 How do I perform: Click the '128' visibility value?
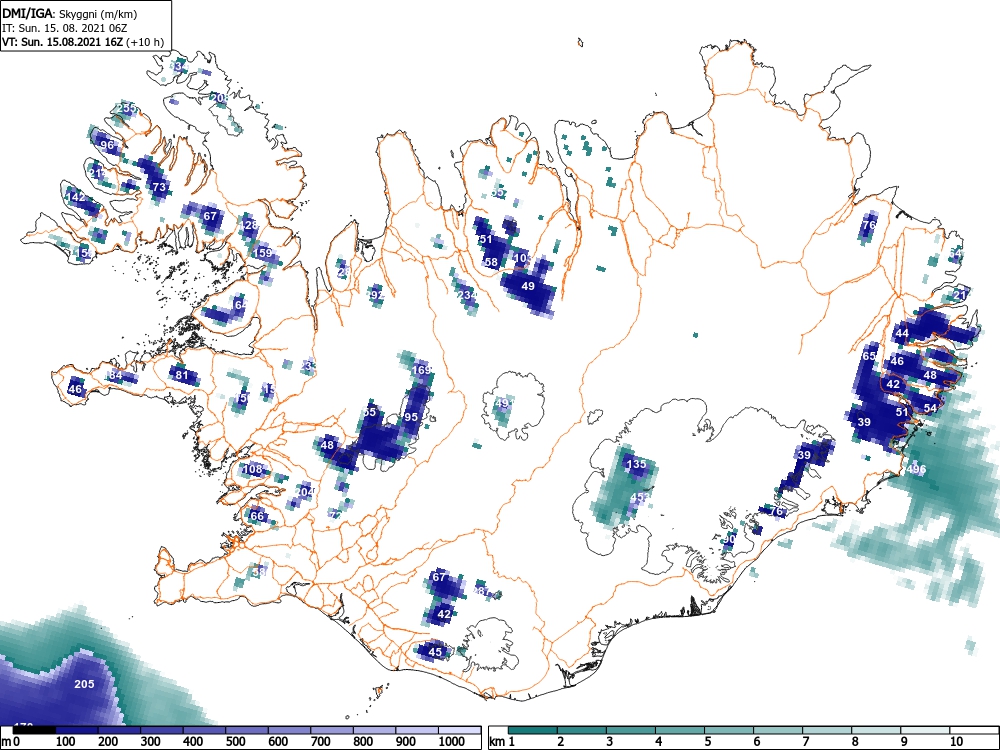248,225
